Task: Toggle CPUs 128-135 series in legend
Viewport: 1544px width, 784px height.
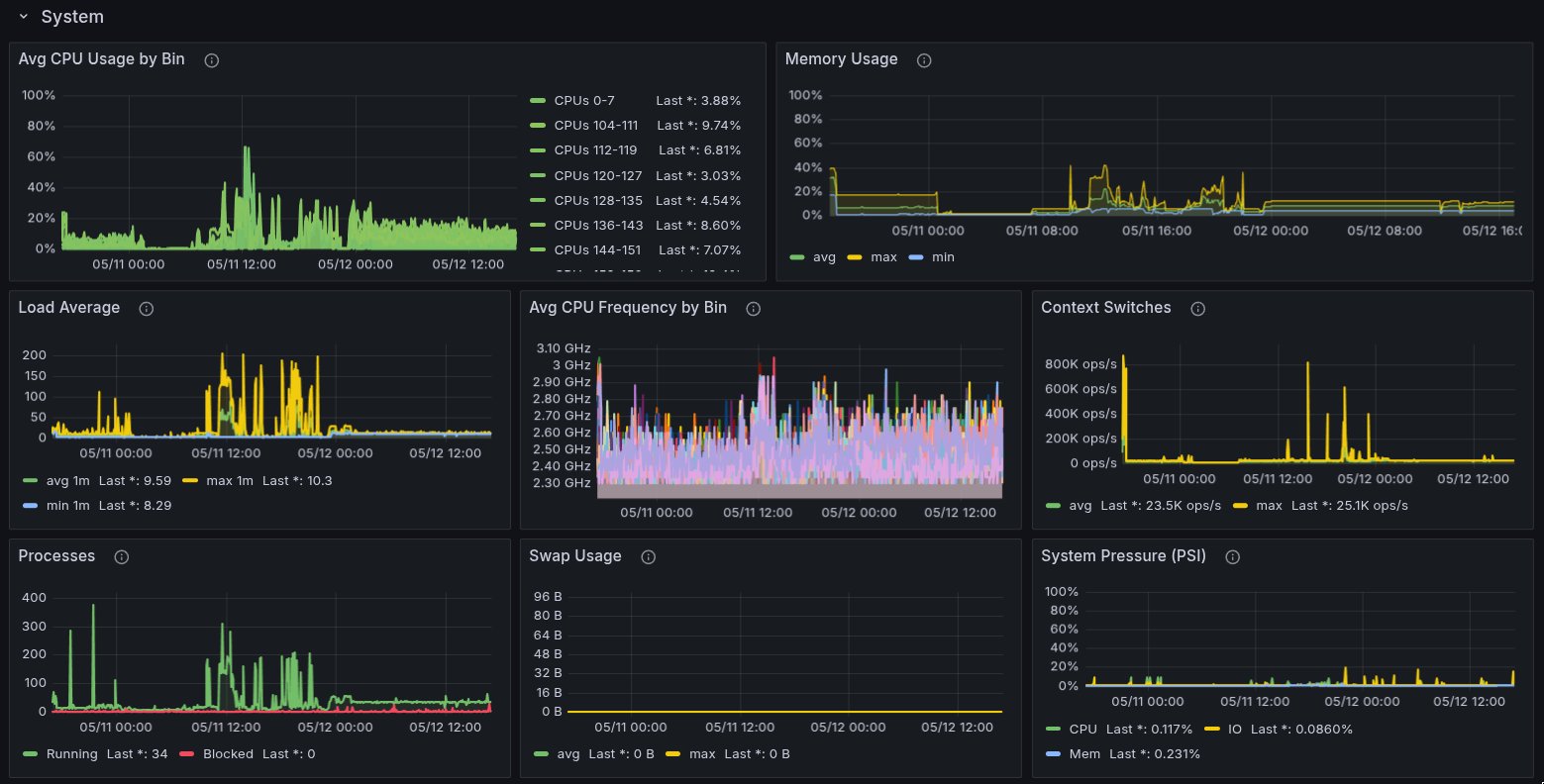Action: (598, 200)
